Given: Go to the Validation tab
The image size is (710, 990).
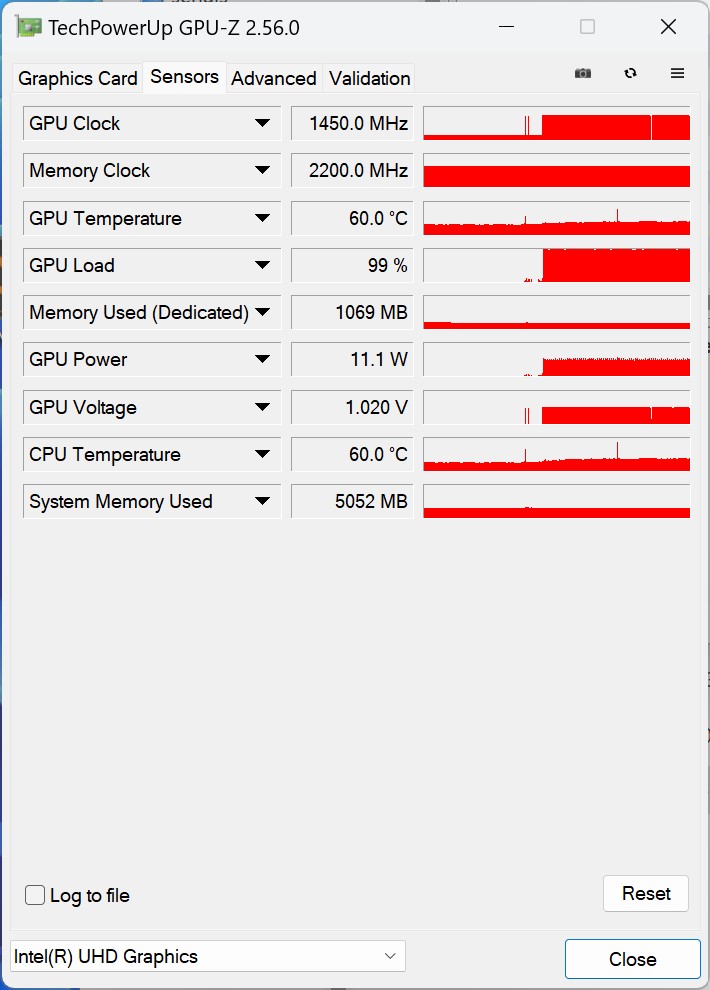Looking at the screenshot, I should [x=369, y=78].
